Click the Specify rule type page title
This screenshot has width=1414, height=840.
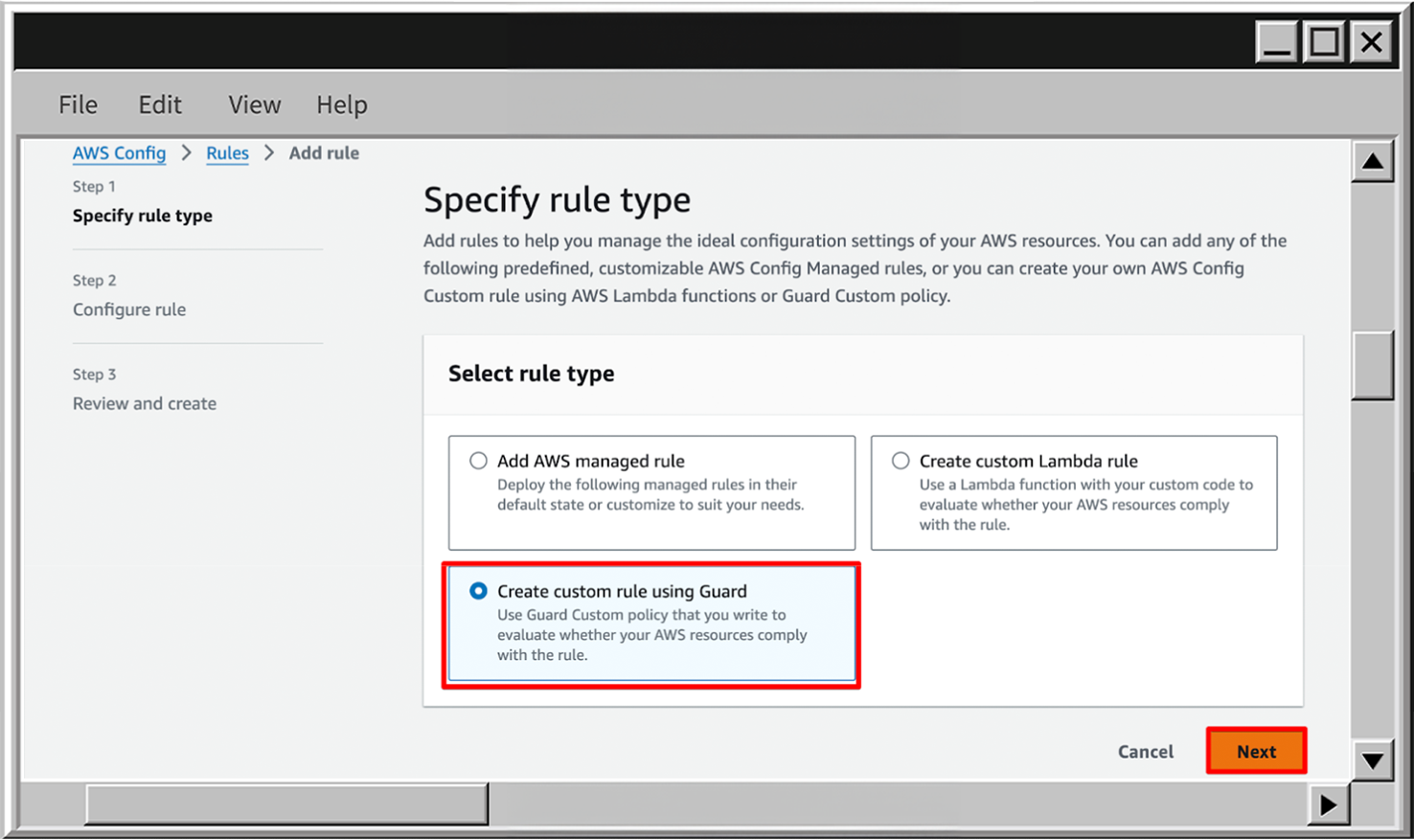click(x=557, y=200)
